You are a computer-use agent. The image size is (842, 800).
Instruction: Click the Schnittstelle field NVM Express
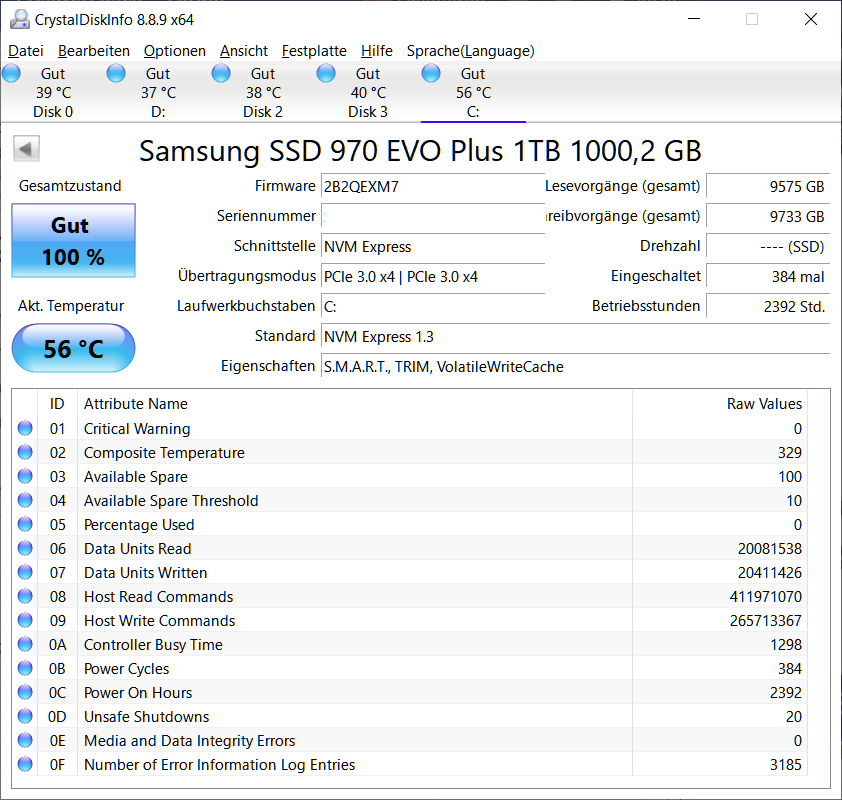(x=433, y=246)
